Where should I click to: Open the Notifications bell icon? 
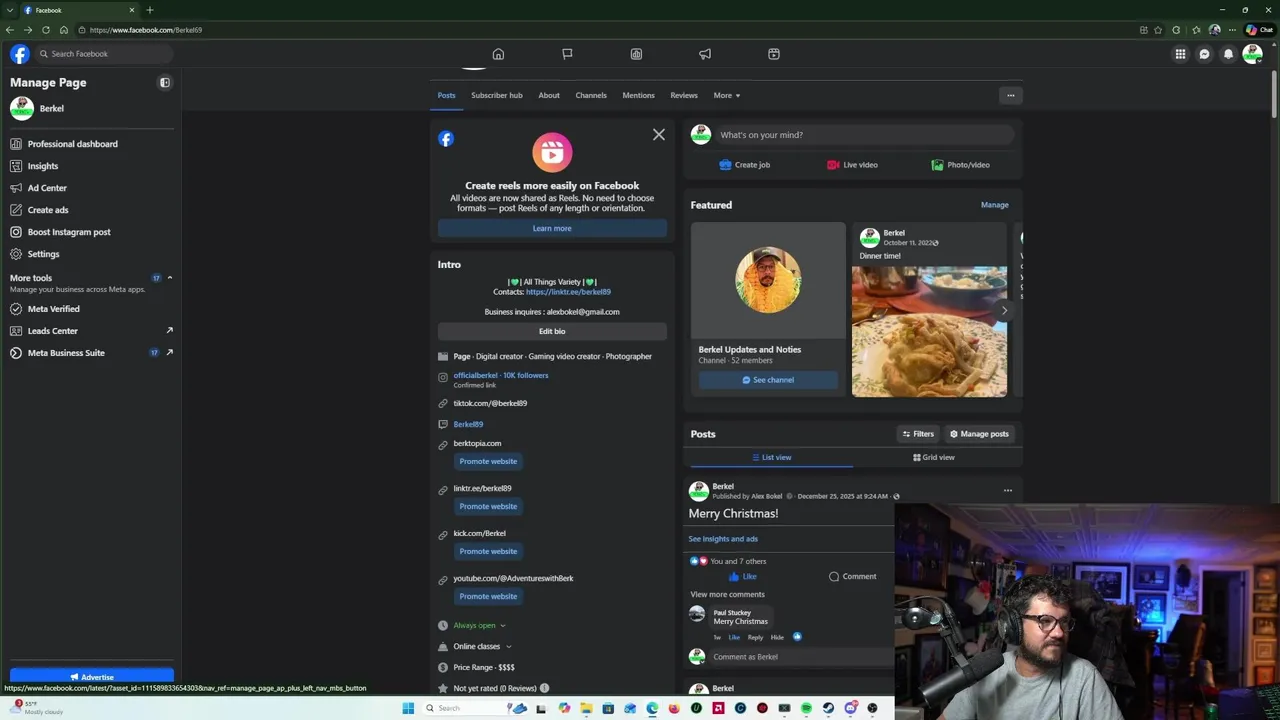(x=1228, y=54)
